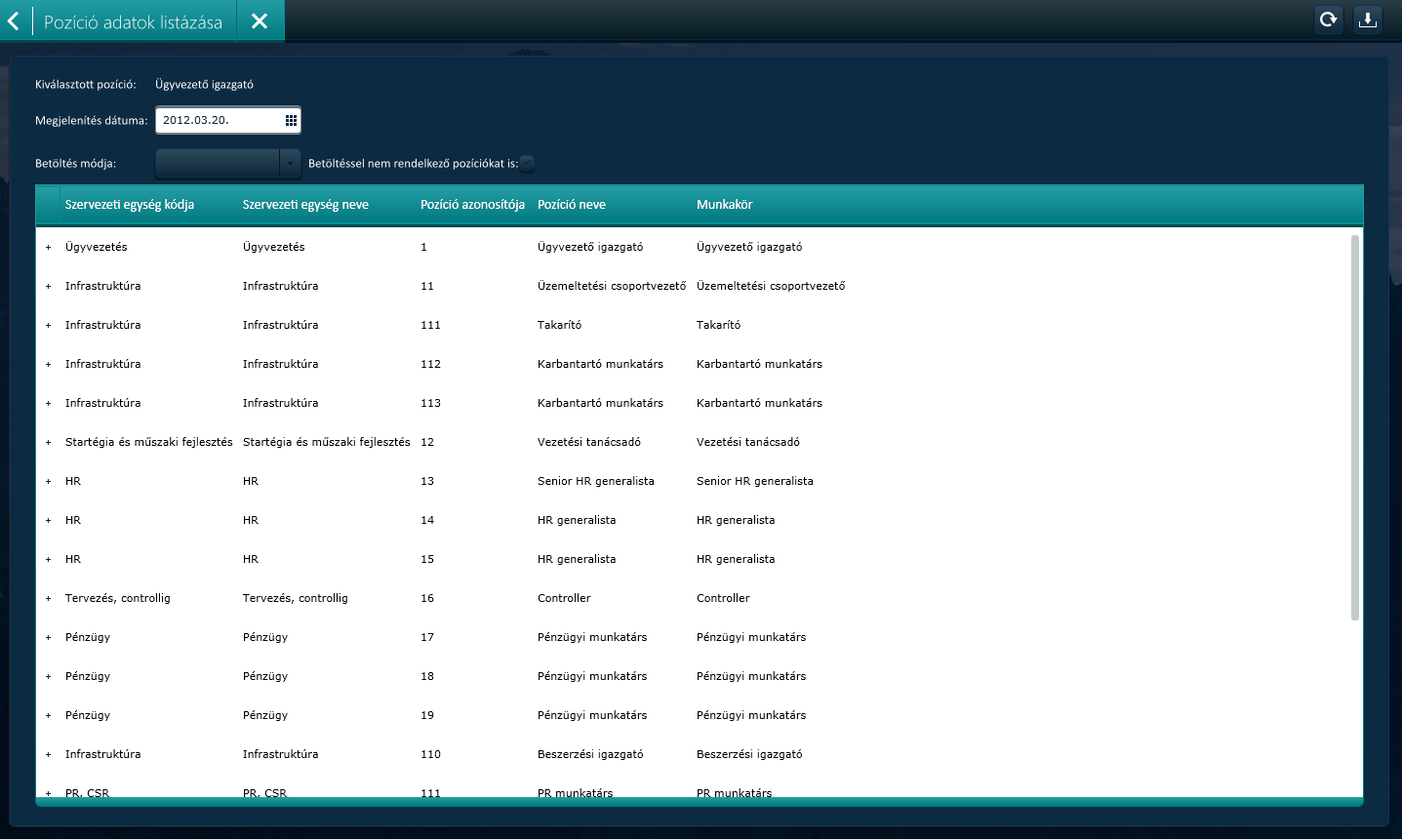Image resolution: width=1402 pixels, height=840 pixels.
Task: Click the Megjelenítés dátuma date field
Action: coord(228,120)
